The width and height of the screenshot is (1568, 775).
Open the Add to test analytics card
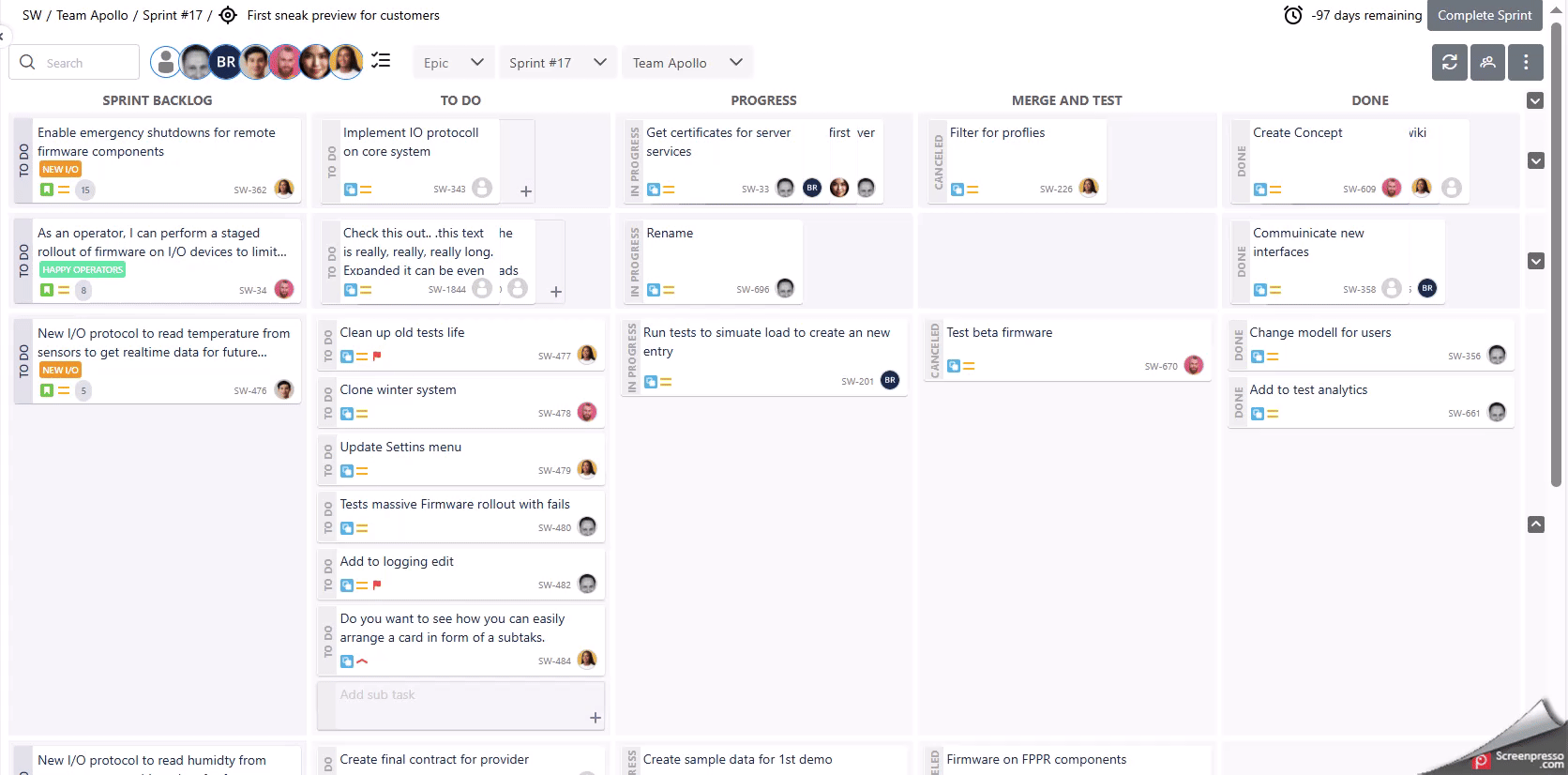tap(1370, 402)
